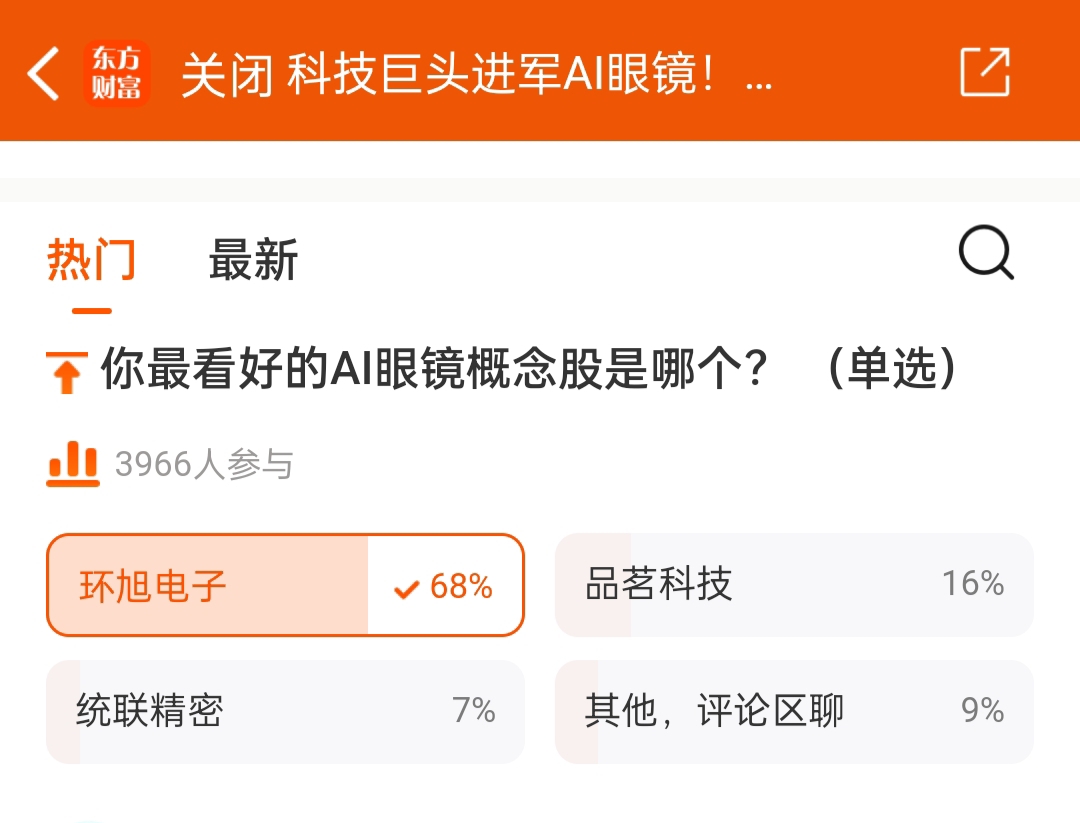Pick the 其他，评论区聊 option
This screenshot has height=823, width=1080.
coord(714,711)
